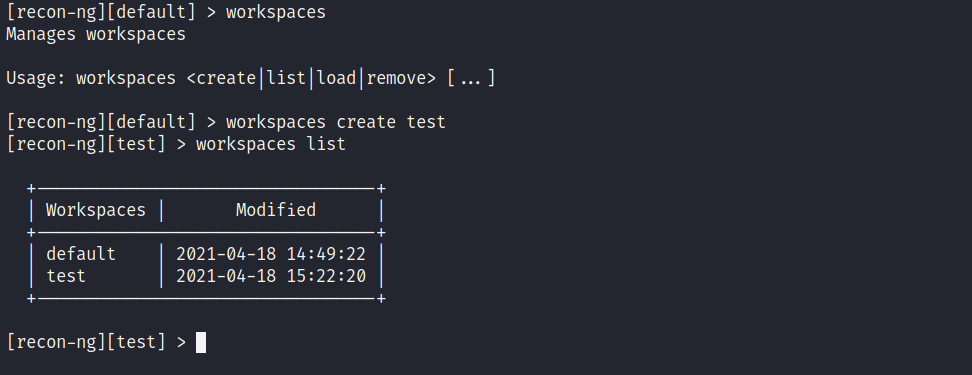
Task: Click the '[...]' placeholder in usage line
Action: coord(471,79)
